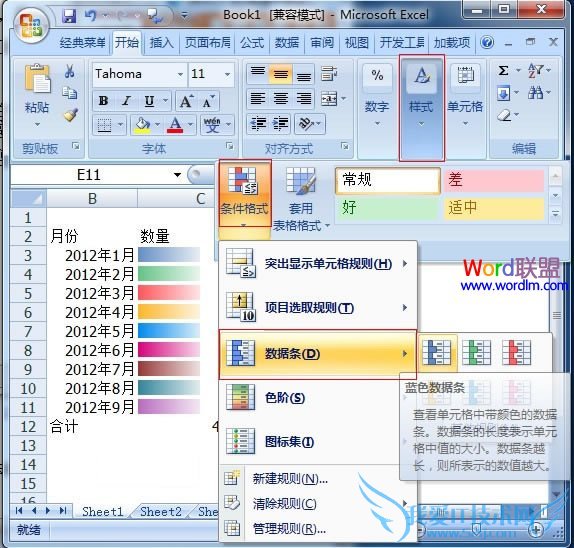Click Merge and Center icon
This screenshot has width=574, height=548.
tap(329, 98)
